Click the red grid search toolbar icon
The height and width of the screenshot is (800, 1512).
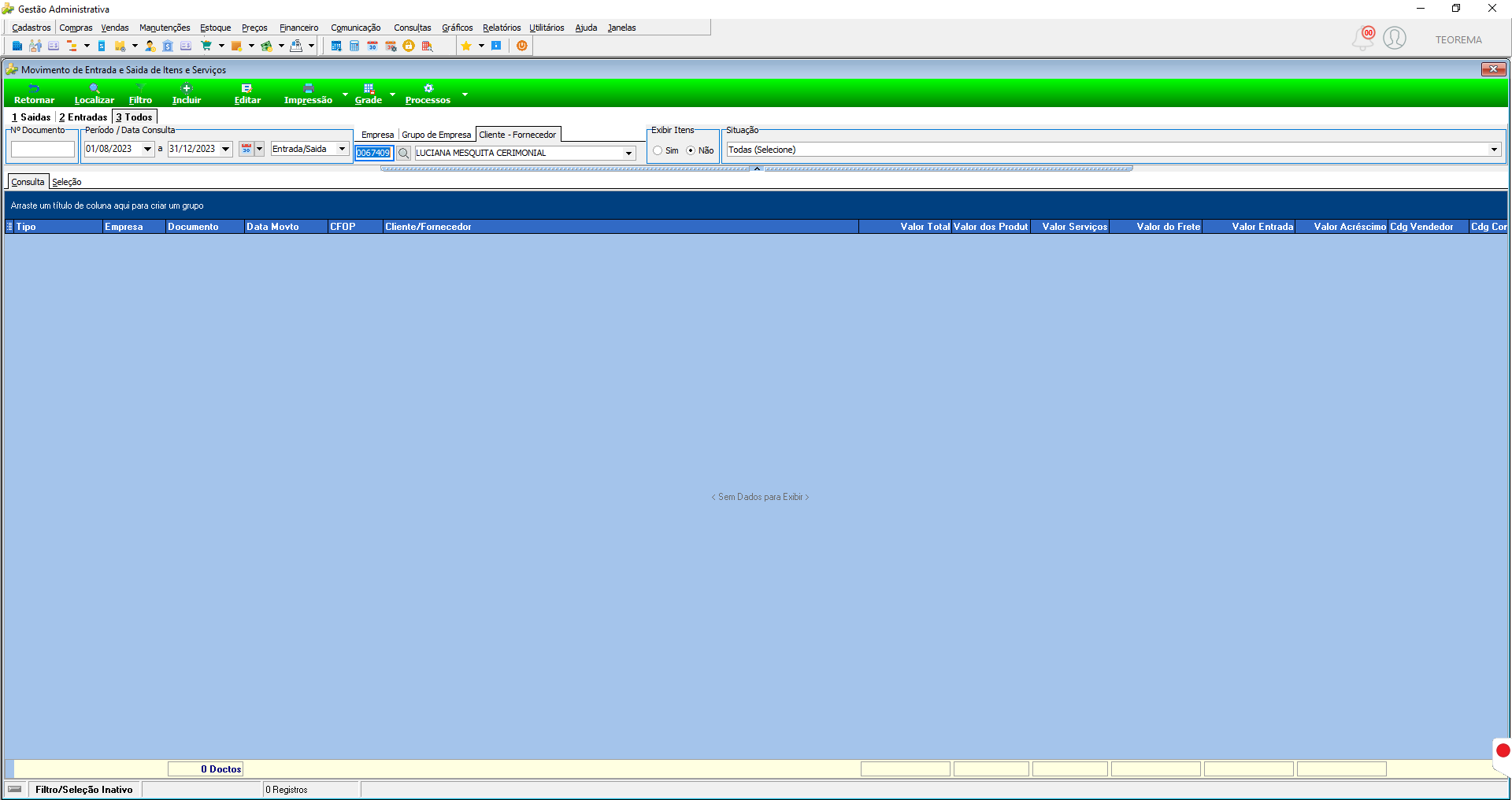(427, 46)
